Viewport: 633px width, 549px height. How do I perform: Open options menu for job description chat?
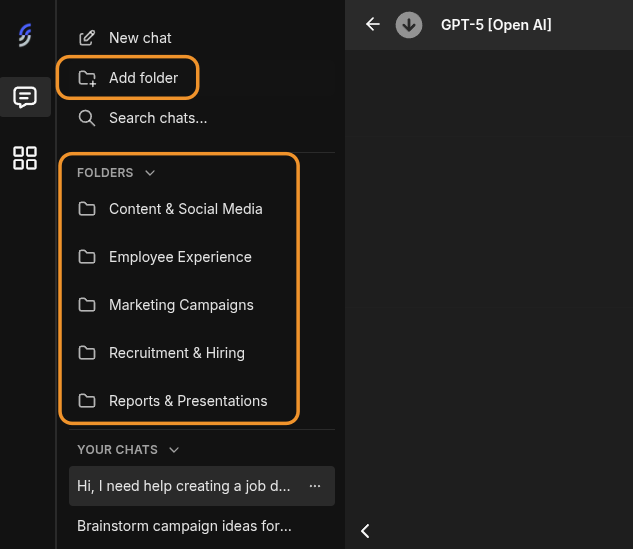(x=315, y=486)
